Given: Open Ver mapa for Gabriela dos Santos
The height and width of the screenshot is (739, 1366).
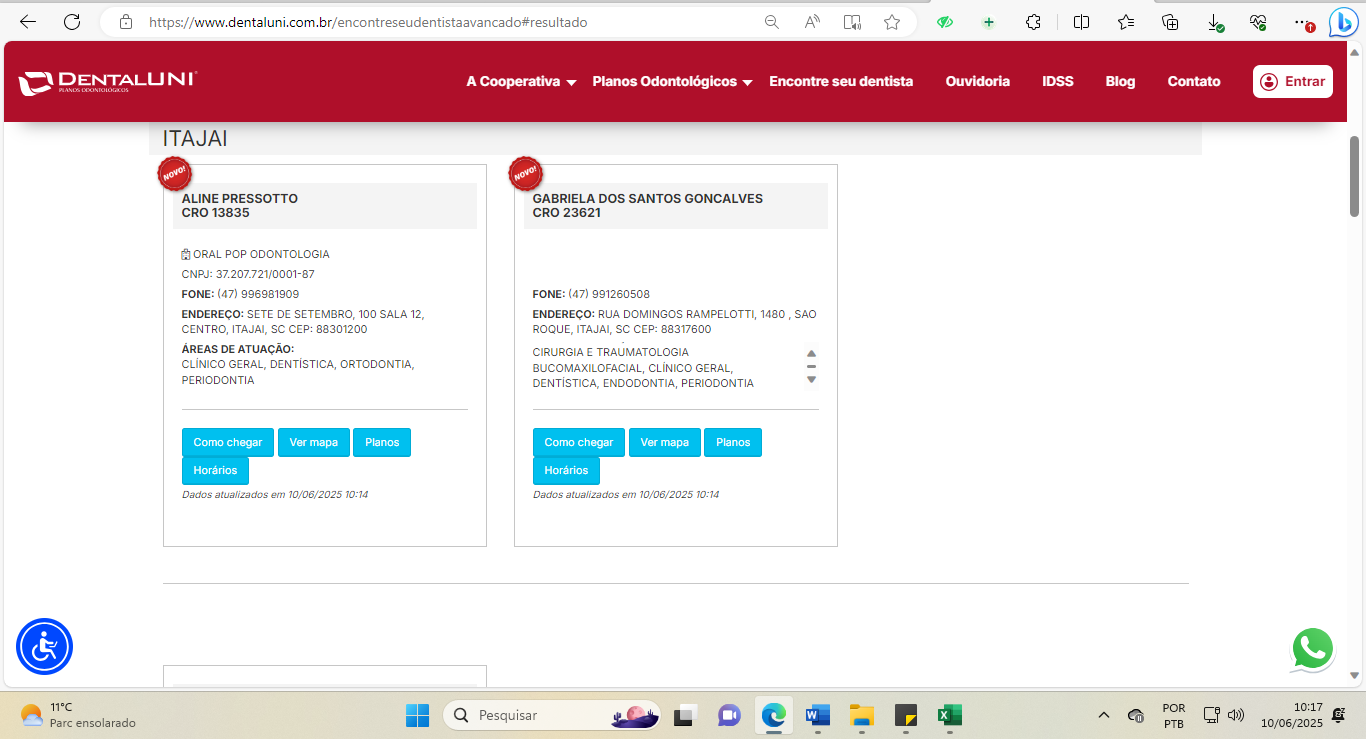Looking at the screenshot, I should coord(665,442).
